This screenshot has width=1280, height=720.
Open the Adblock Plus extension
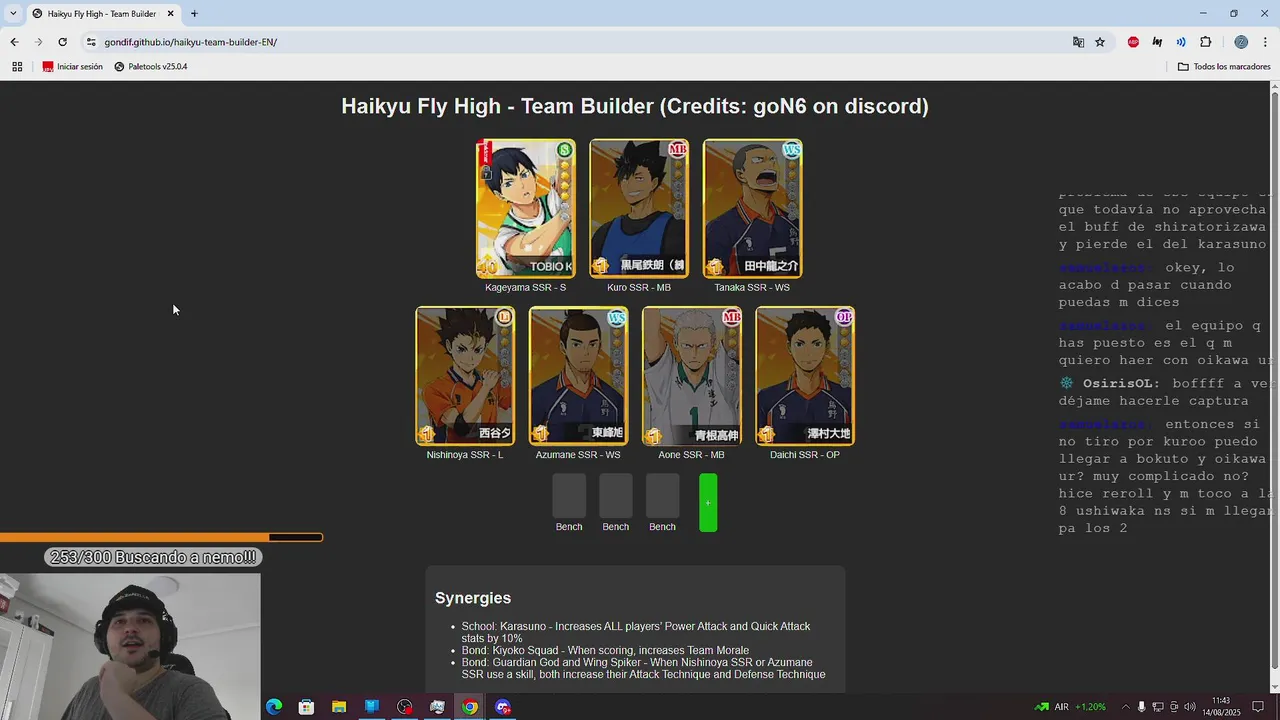tap(1133, 42)
